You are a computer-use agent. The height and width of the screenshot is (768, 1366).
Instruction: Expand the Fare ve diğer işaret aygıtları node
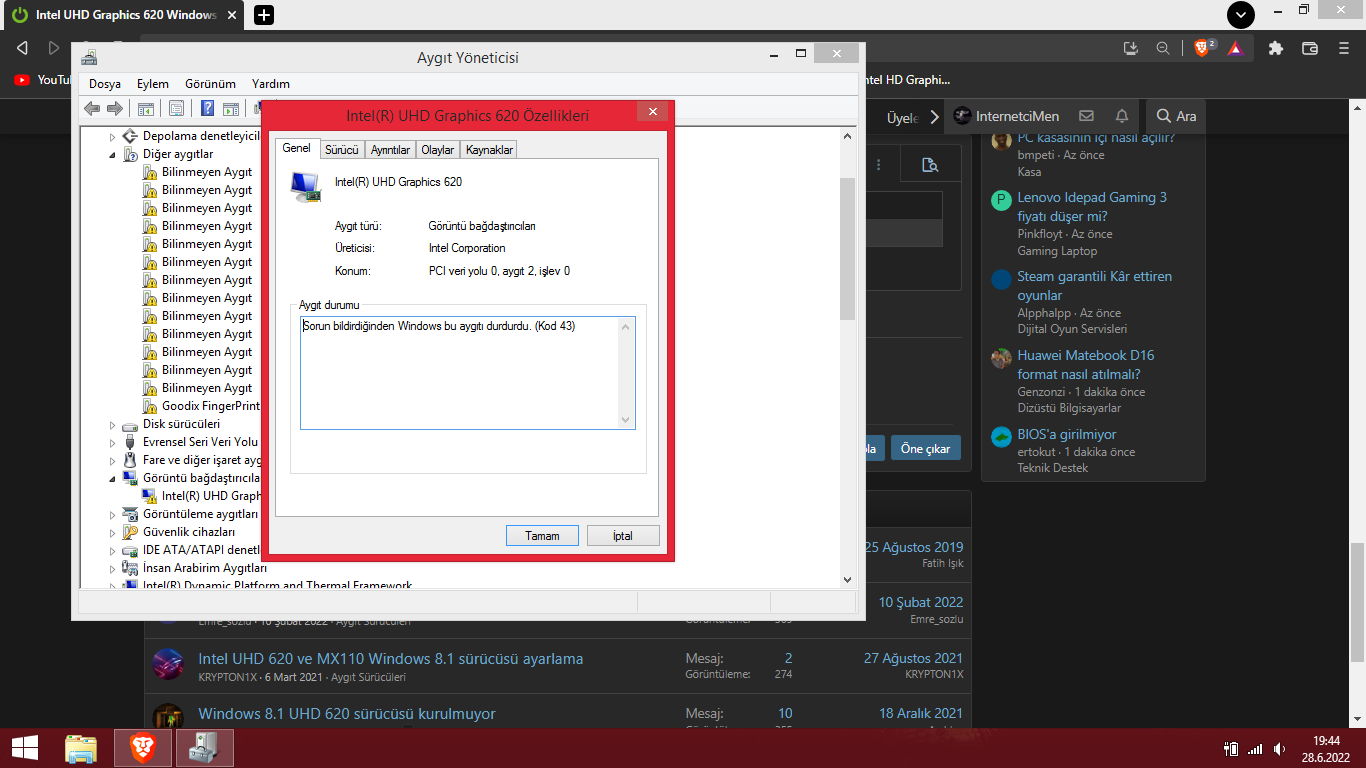coord(112,460)
